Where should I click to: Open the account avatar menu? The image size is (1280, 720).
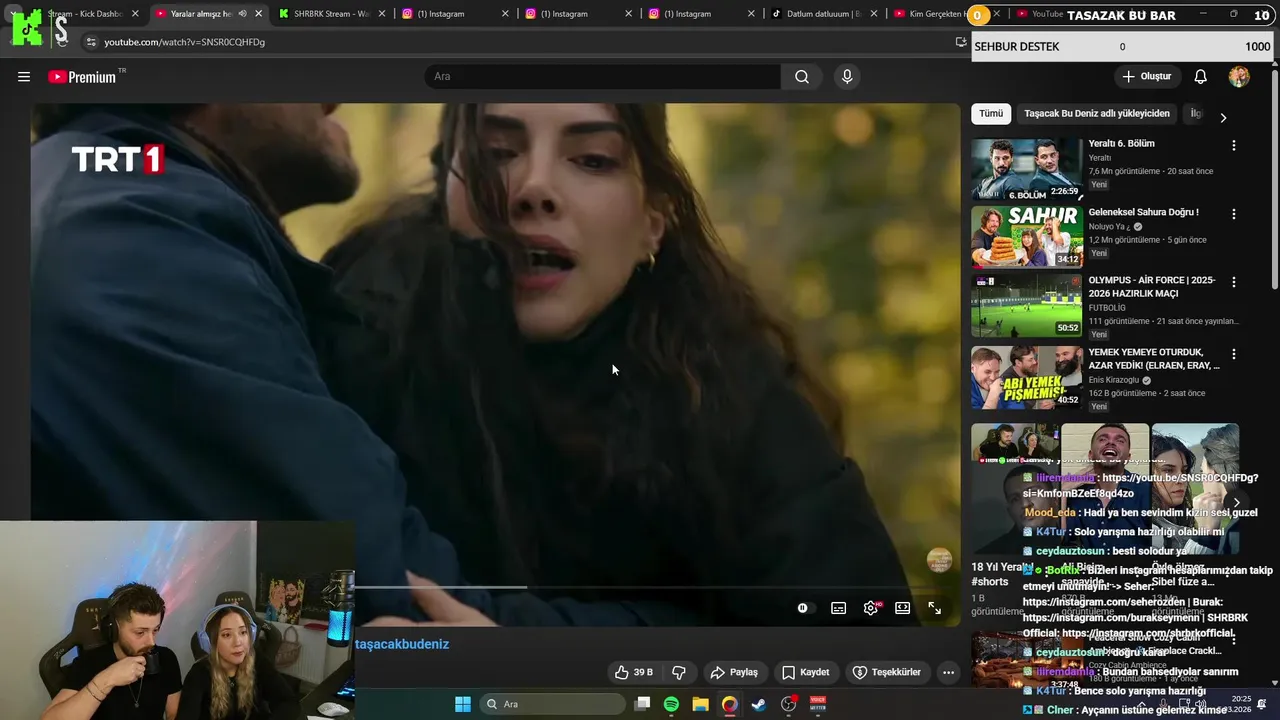1239,77
